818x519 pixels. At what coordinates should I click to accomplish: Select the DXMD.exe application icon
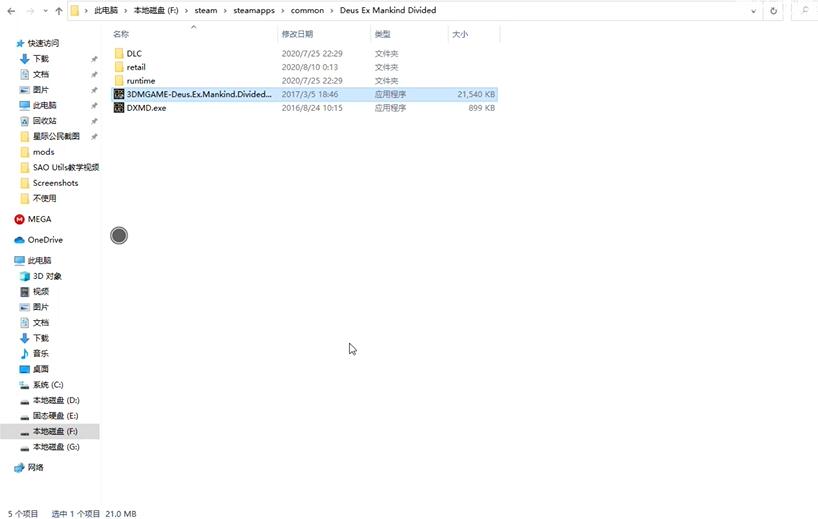click(x=119, y=107)
